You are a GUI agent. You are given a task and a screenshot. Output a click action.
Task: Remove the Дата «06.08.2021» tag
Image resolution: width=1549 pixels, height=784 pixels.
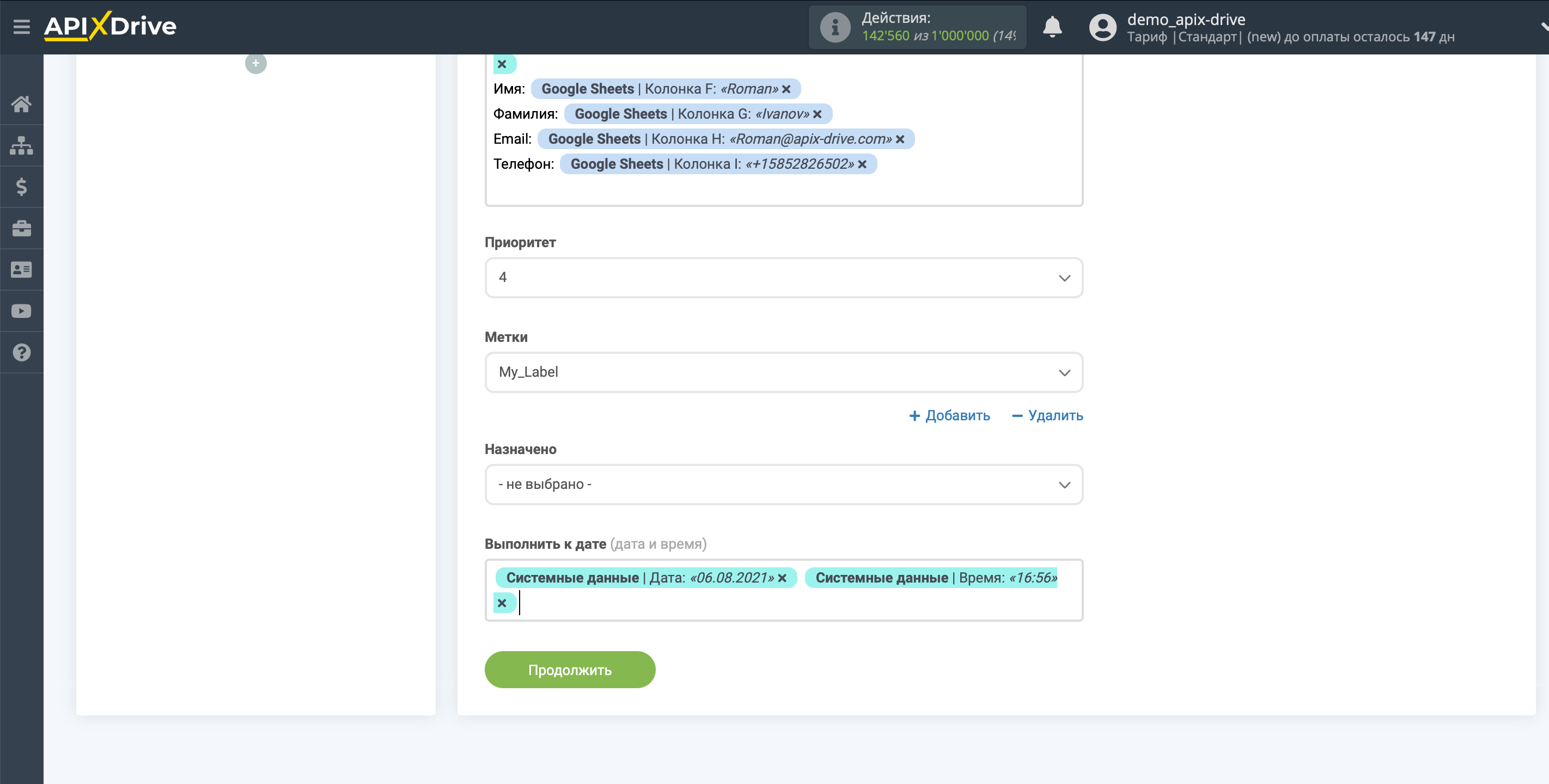tap(782, 578)
